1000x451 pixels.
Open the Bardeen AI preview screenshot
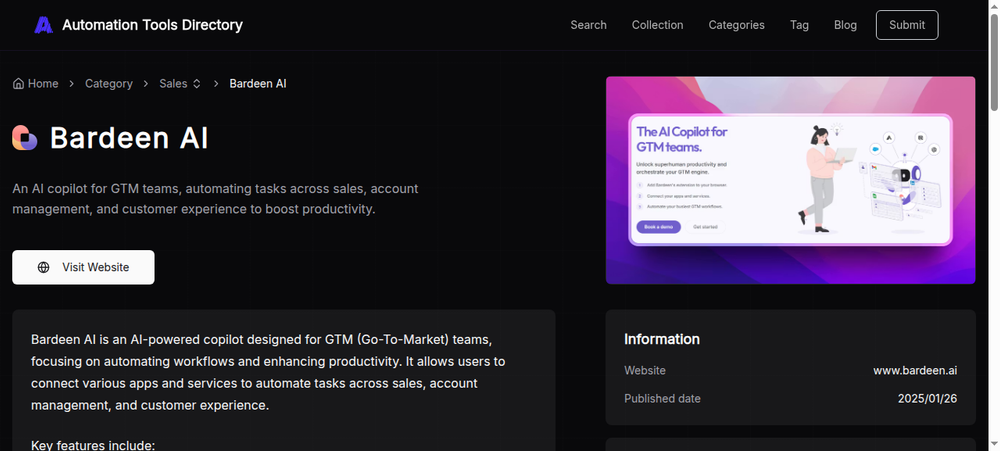pos(790,180)
